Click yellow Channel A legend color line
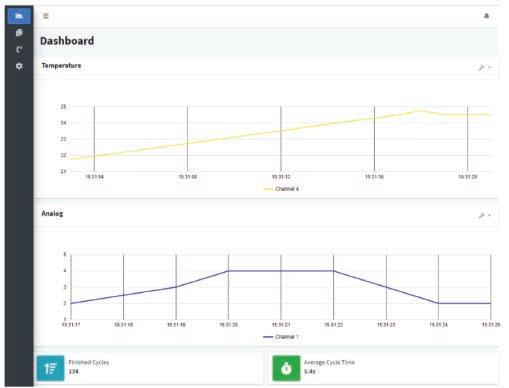 (268, 189)
